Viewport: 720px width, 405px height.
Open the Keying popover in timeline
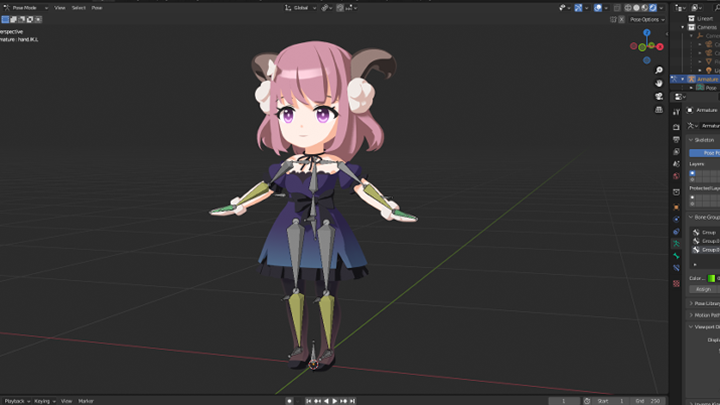pyautogui.click(x=45, y=401)
